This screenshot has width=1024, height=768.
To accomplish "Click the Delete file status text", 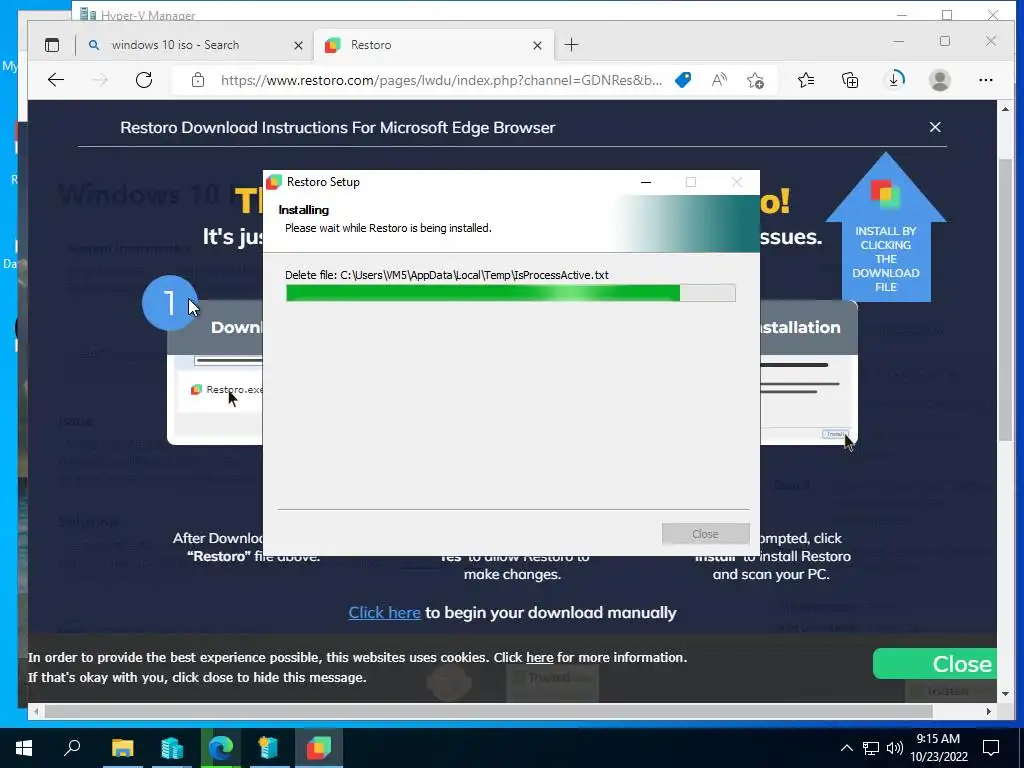I will [447, 275].
